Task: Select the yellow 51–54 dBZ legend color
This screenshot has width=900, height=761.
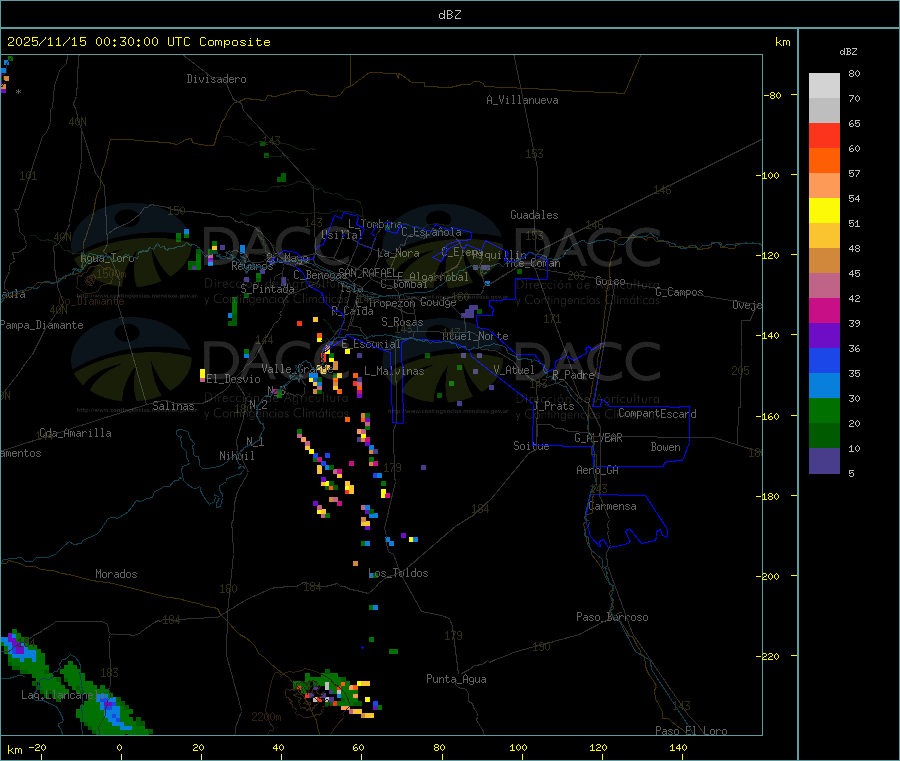Action: 824,211
